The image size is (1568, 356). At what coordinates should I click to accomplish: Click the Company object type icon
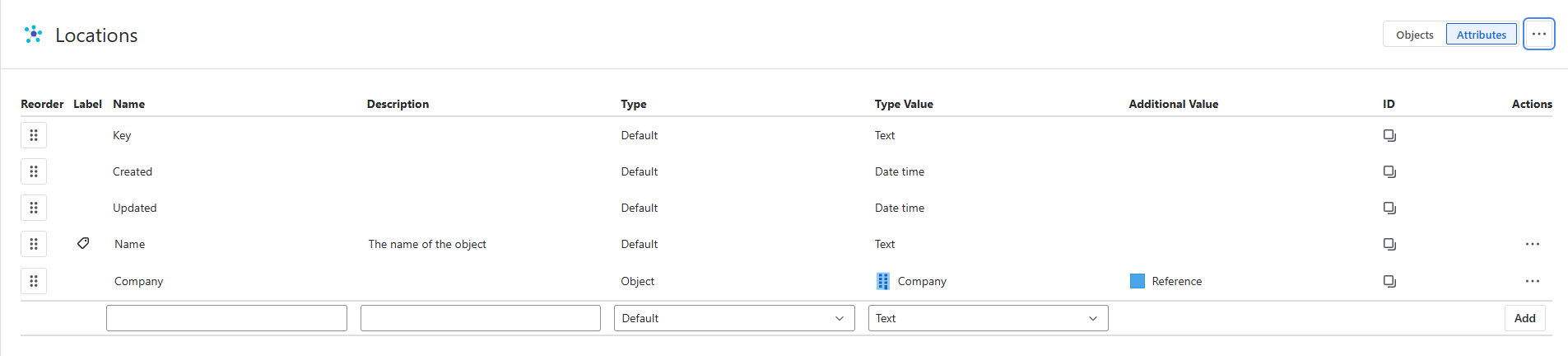click(883, 281)
